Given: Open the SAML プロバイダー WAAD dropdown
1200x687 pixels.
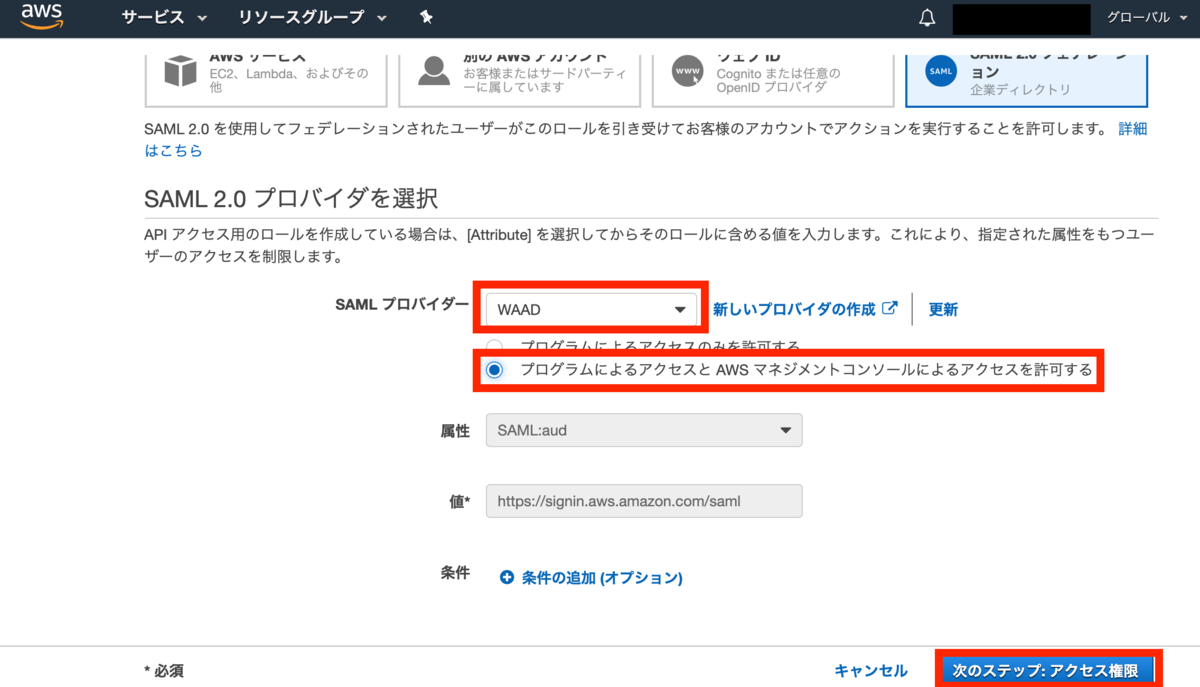Looking at the screenshot, I should (592, 309).
